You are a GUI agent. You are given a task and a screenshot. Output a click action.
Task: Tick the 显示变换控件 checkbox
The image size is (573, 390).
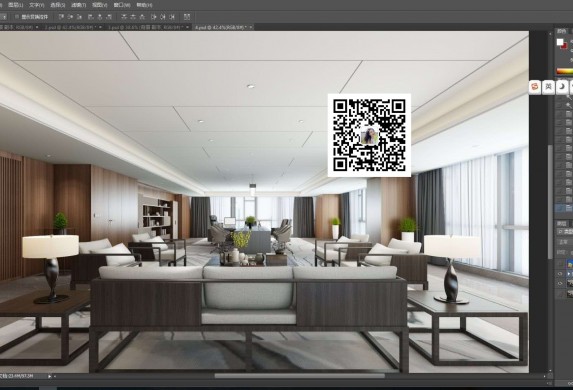click(17, 17)
